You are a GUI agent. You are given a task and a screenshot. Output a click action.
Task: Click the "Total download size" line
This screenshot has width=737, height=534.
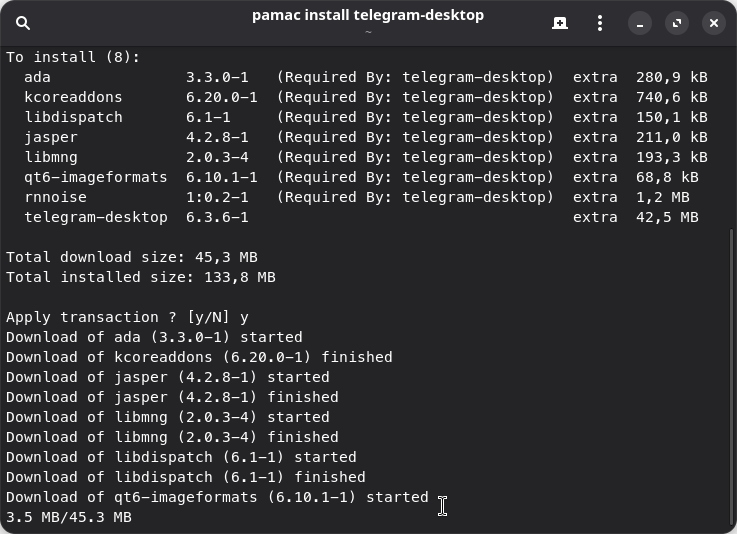pyautogui.click(x=131, y=257)
